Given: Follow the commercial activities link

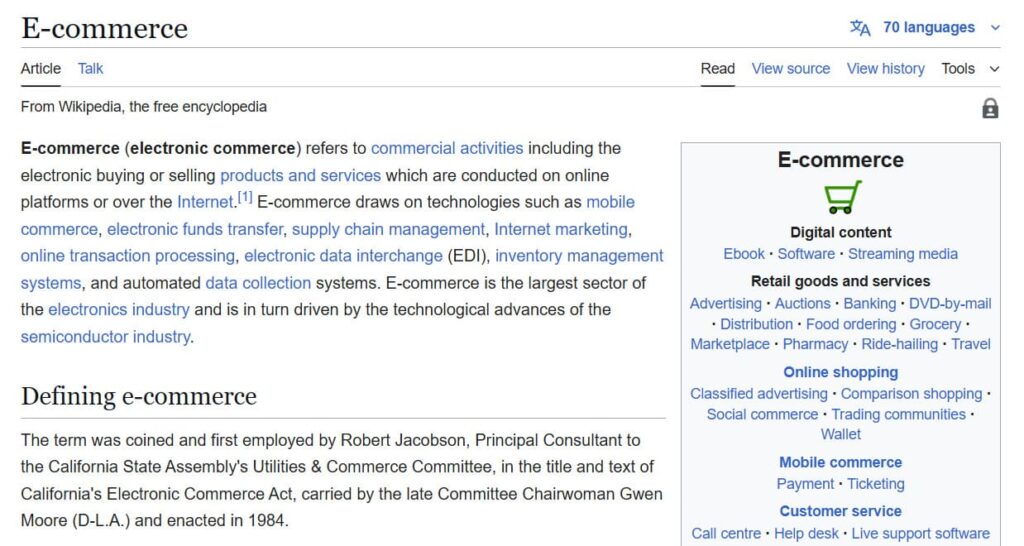Looking at the screenshot, I should coord(447,148).
